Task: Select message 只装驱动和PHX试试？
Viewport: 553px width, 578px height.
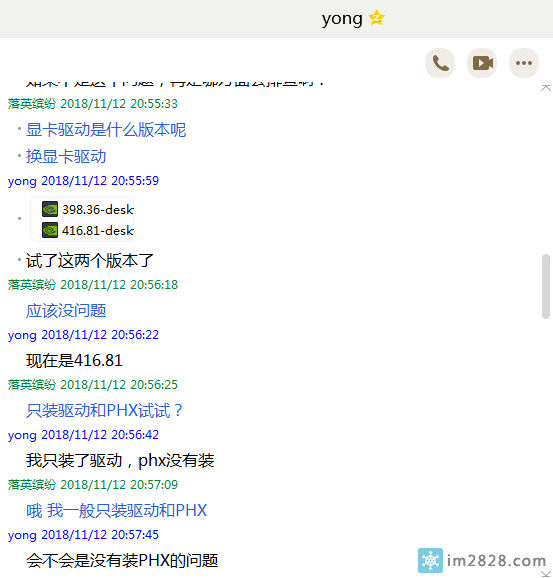Action: (x=105, y=411)
